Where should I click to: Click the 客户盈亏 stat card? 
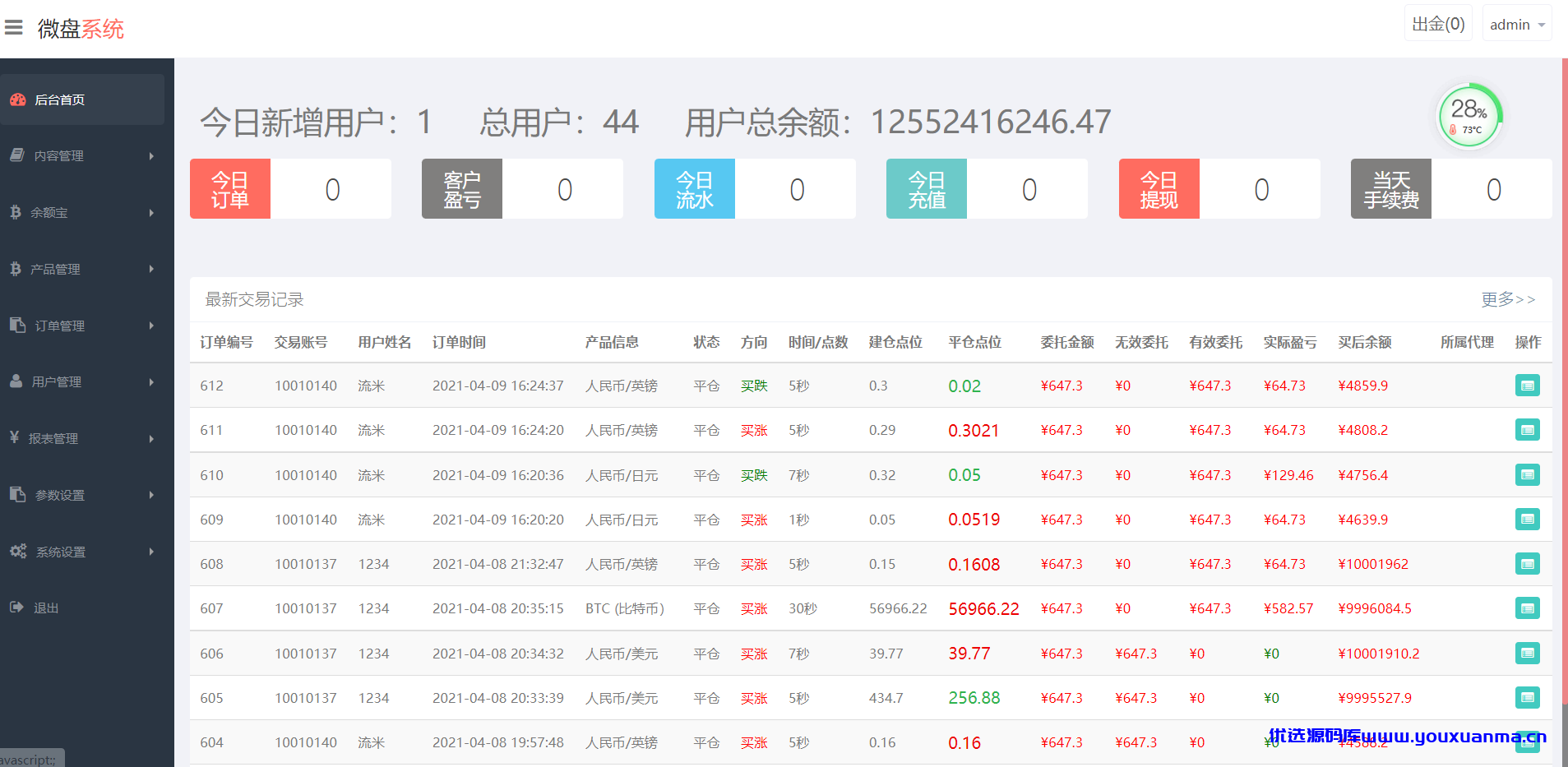coord(522,189)
